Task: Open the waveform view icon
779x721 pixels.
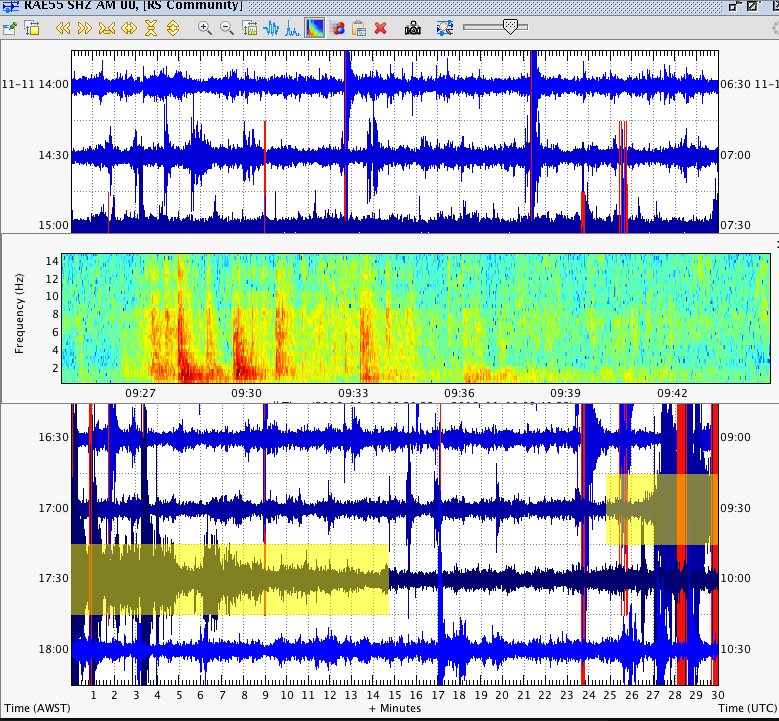Action: [271, 28]
